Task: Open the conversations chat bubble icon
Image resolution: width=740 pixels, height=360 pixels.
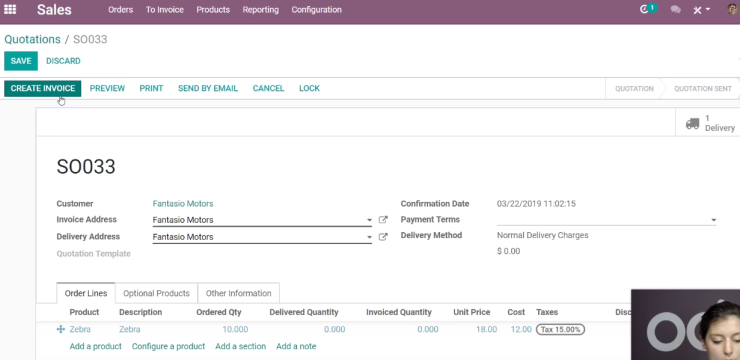Action: click(676, 9)
